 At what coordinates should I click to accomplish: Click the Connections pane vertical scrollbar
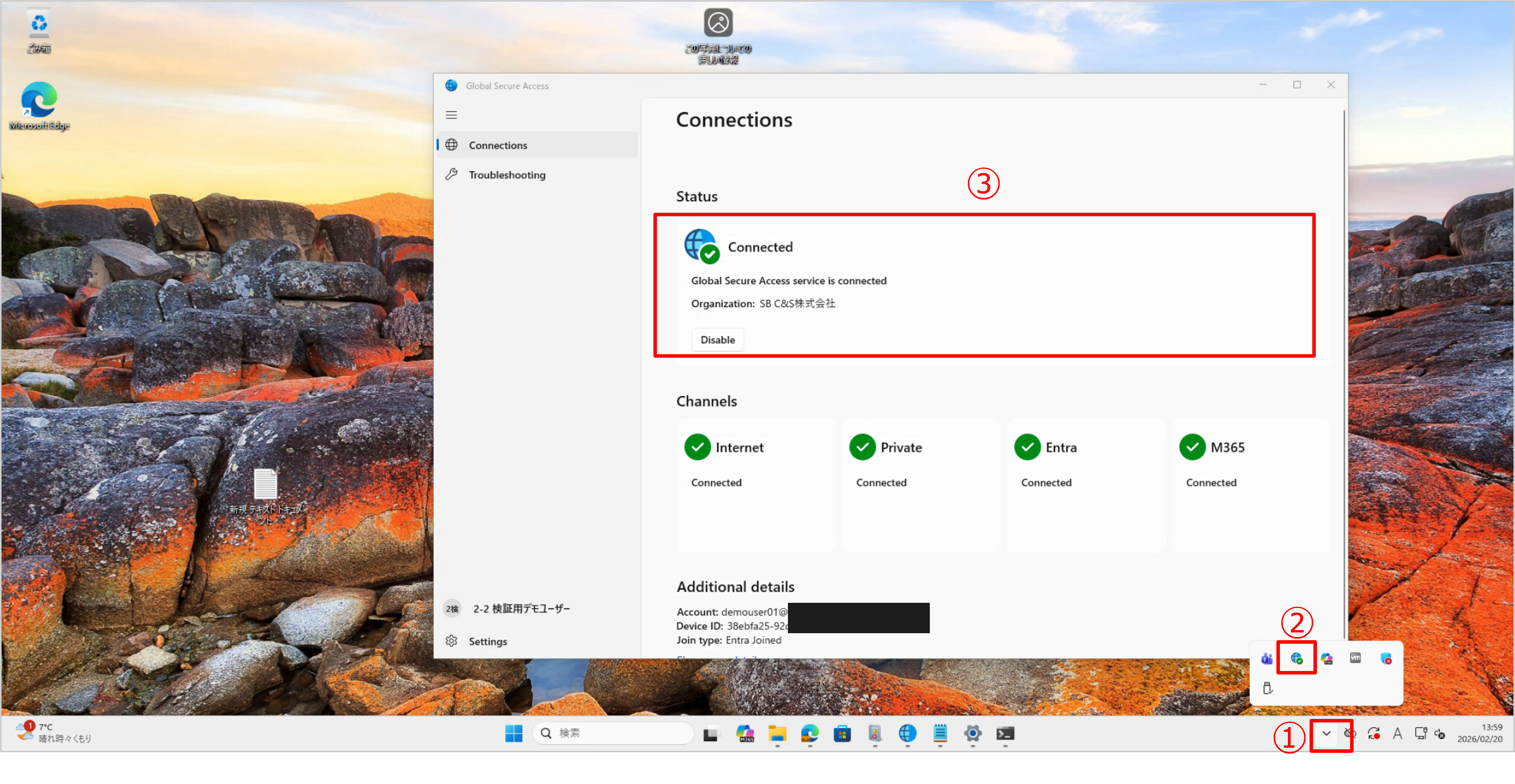pos(1344,376)
